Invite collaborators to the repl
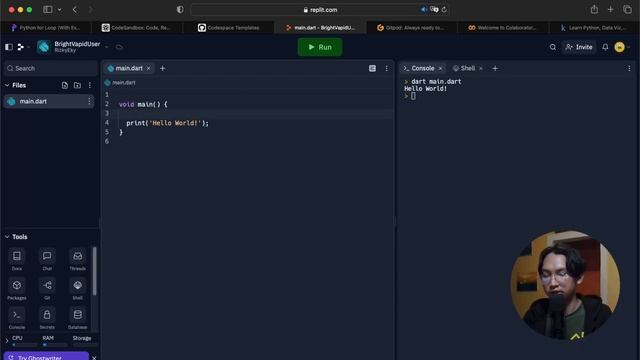The height and width of the screenshot is (360, 640). coord(579,47)
